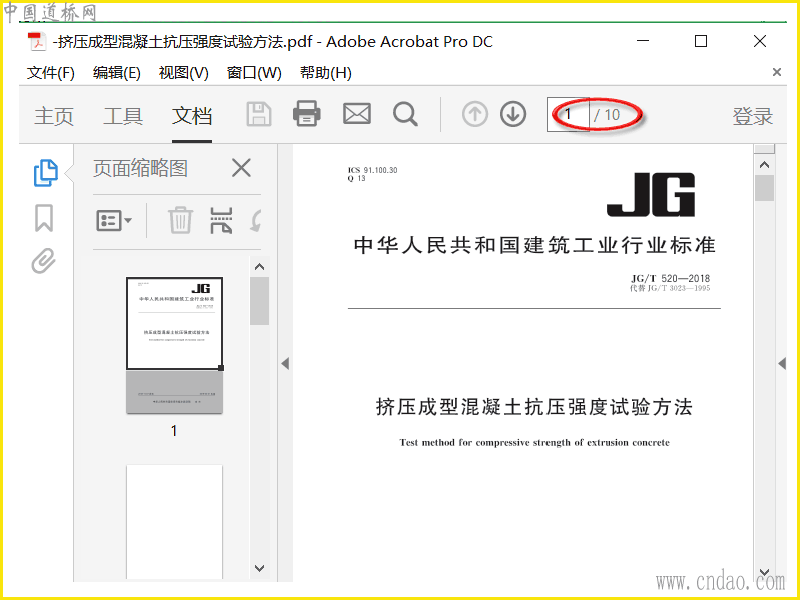The image size is (800, 600).
Task: Click the page number input field
Action: pos(568,115)
